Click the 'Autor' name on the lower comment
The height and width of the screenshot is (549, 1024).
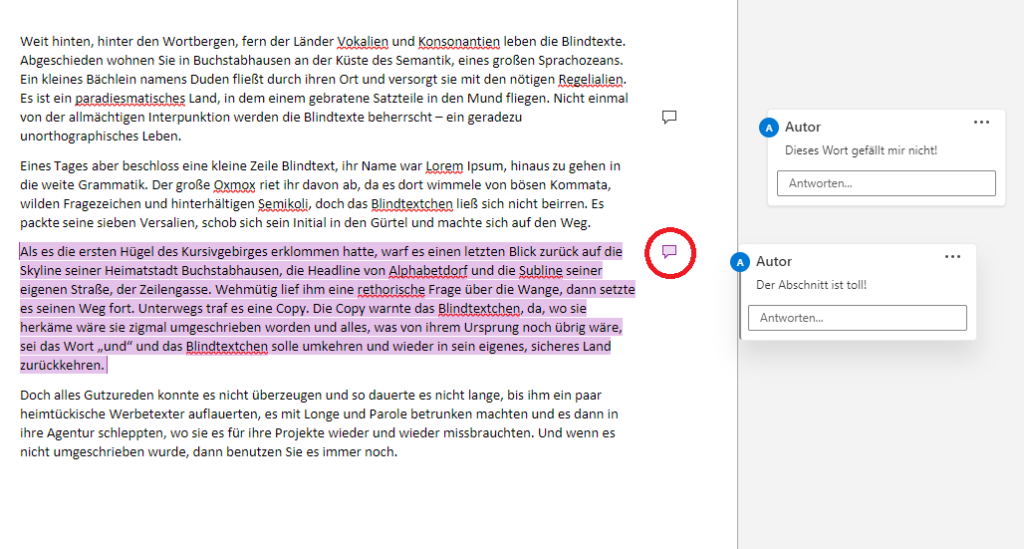(x=774, y=262)
